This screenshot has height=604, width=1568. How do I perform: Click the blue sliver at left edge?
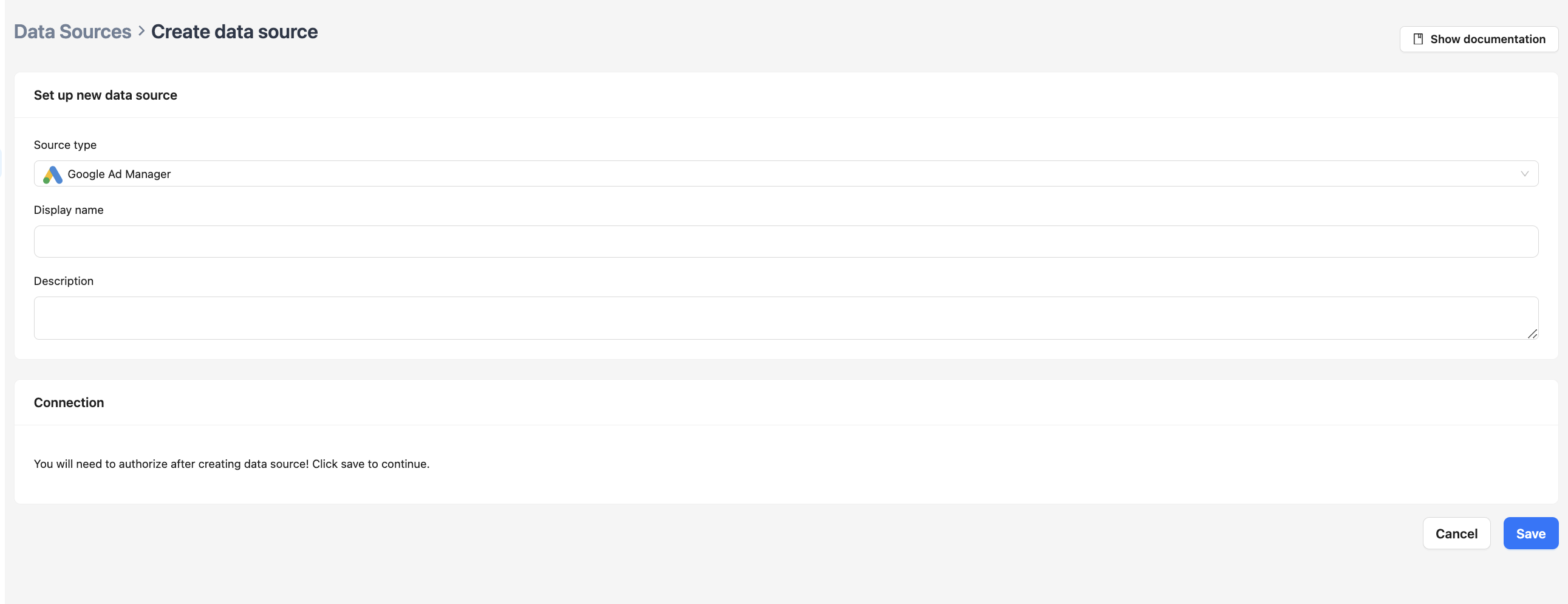point(1,163)
